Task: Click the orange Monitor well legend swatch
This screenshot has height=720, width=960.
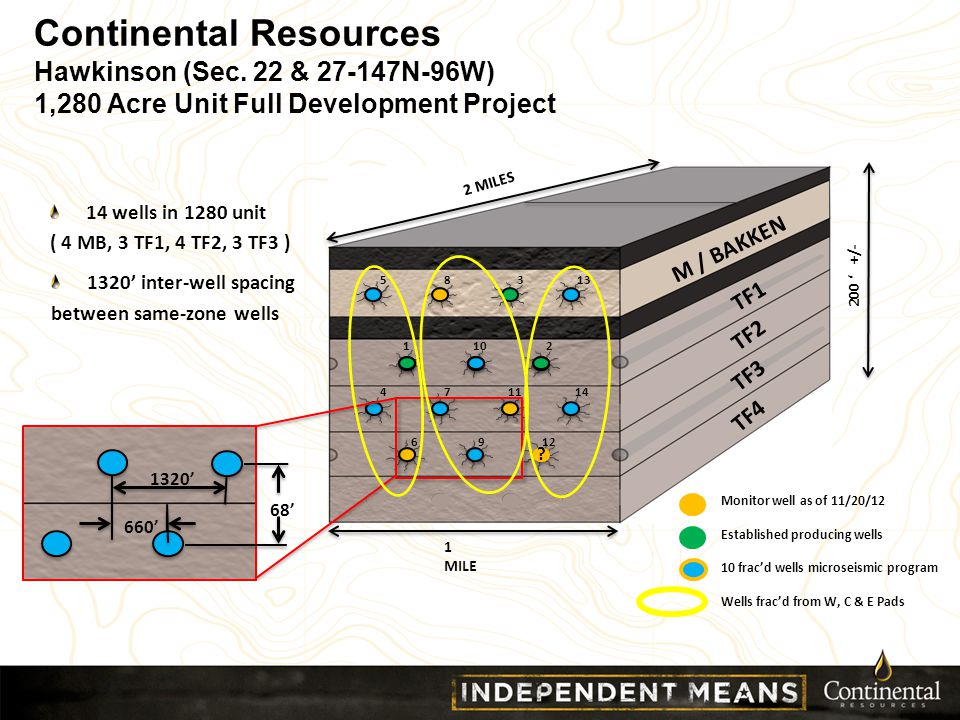Action: coord(693,503)
